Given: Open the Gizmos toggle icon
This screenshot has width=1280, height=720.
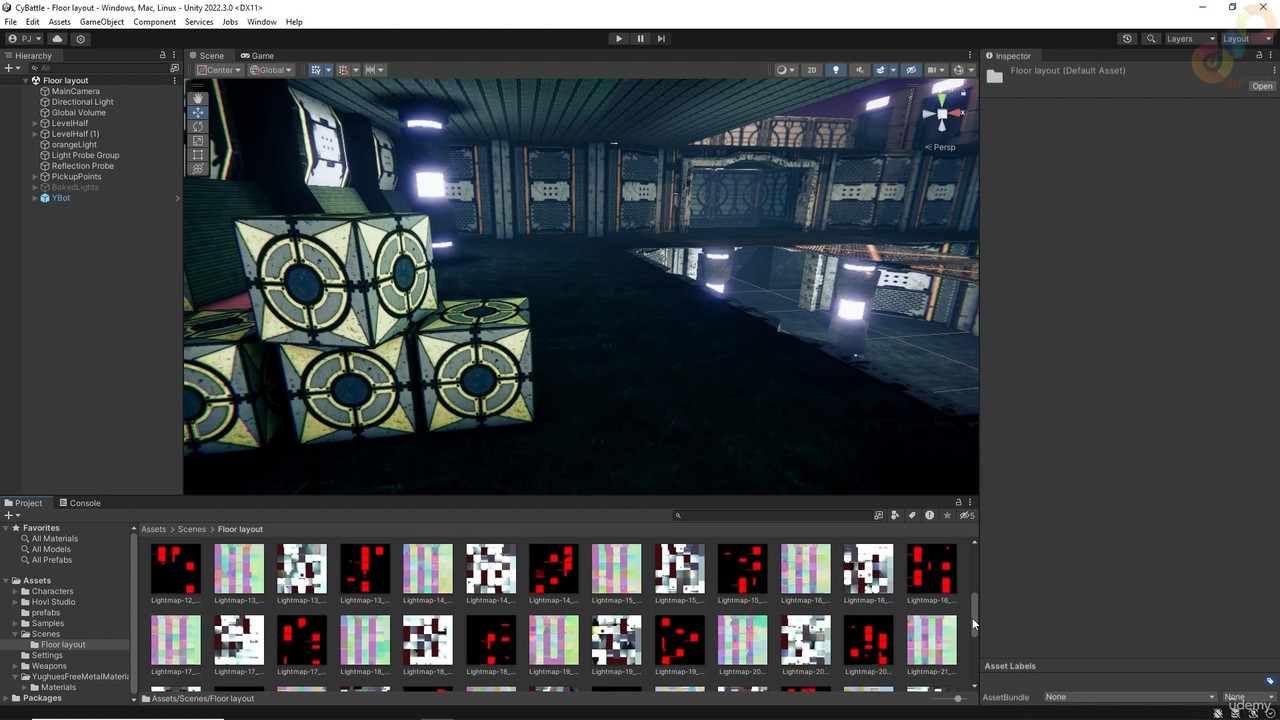Looking at the screenshot, I should [958, 70].
